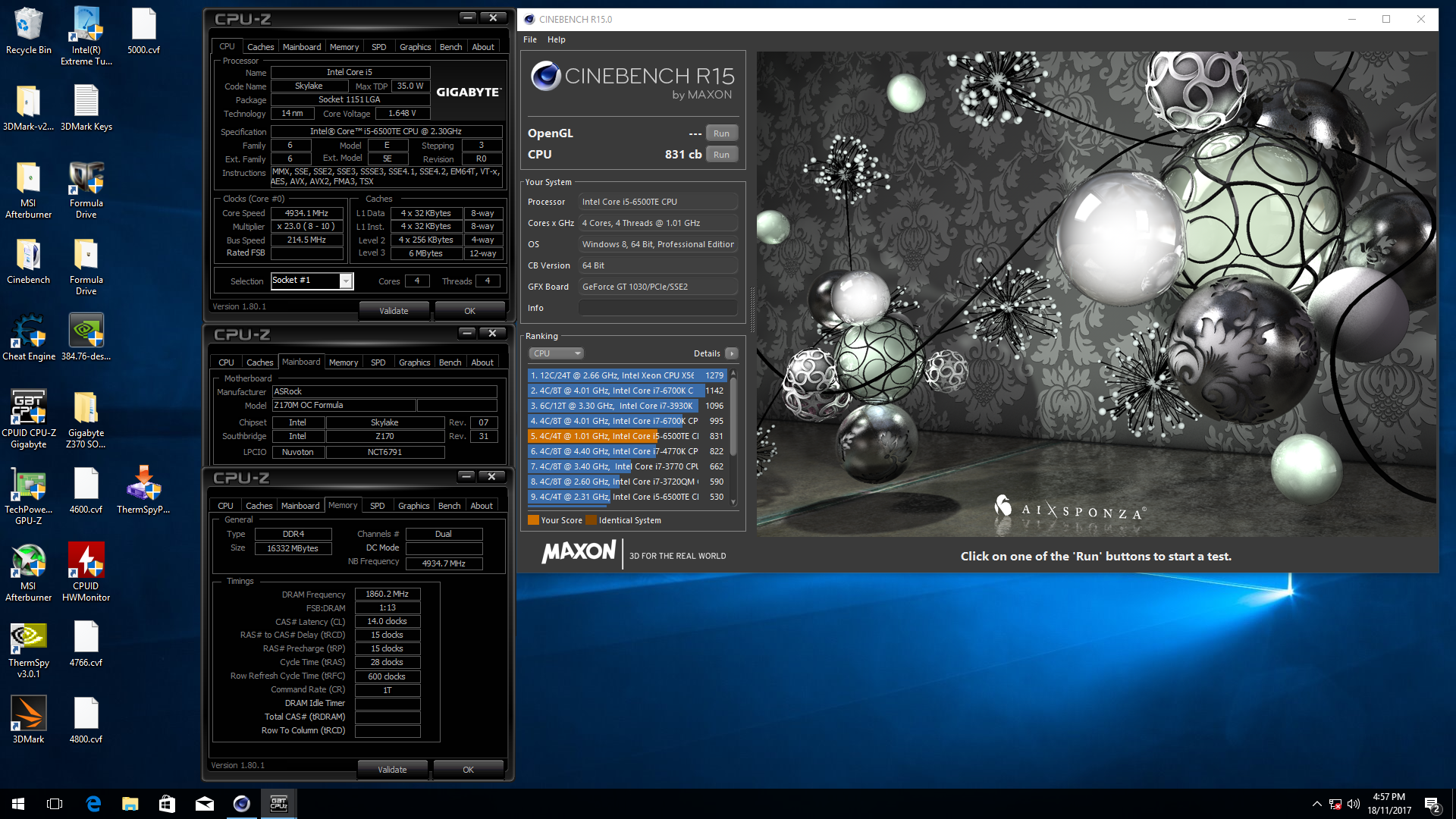Open the Action Center notifications icon

(1433, 804)
